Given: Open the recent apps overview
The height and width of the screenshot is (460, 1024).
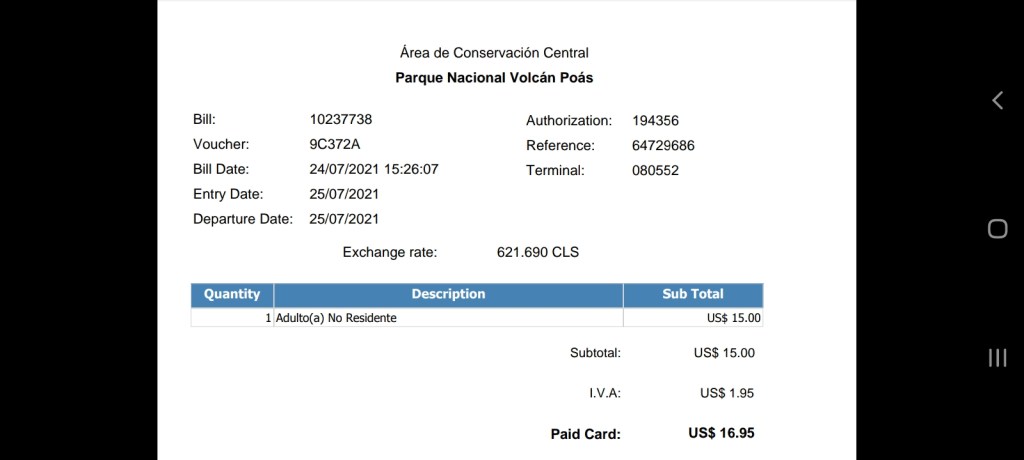Looking at the screenshot, I should click(x=997, y=358).
